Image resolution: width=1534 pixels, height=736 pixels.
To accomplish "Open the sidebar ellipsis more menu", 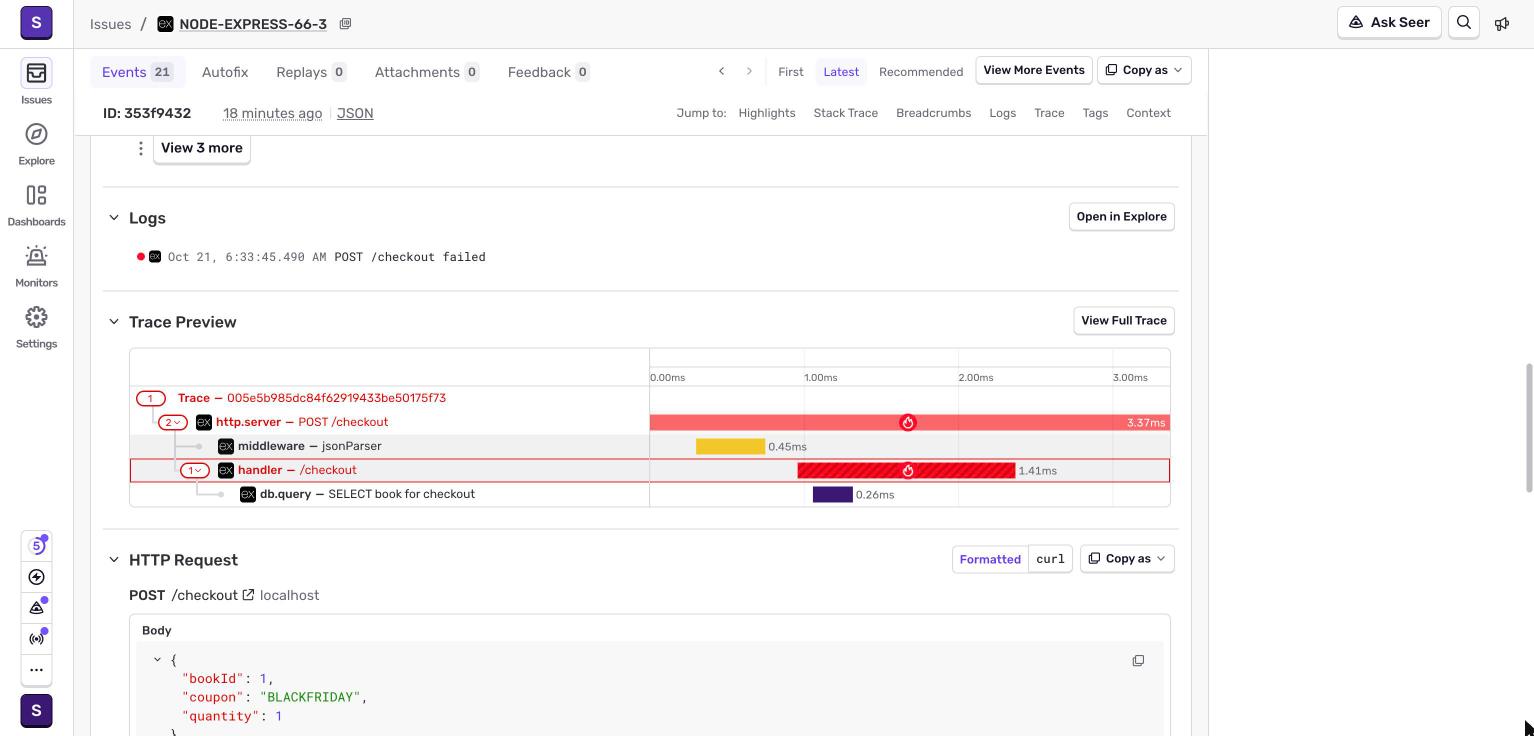I will 37,670.
